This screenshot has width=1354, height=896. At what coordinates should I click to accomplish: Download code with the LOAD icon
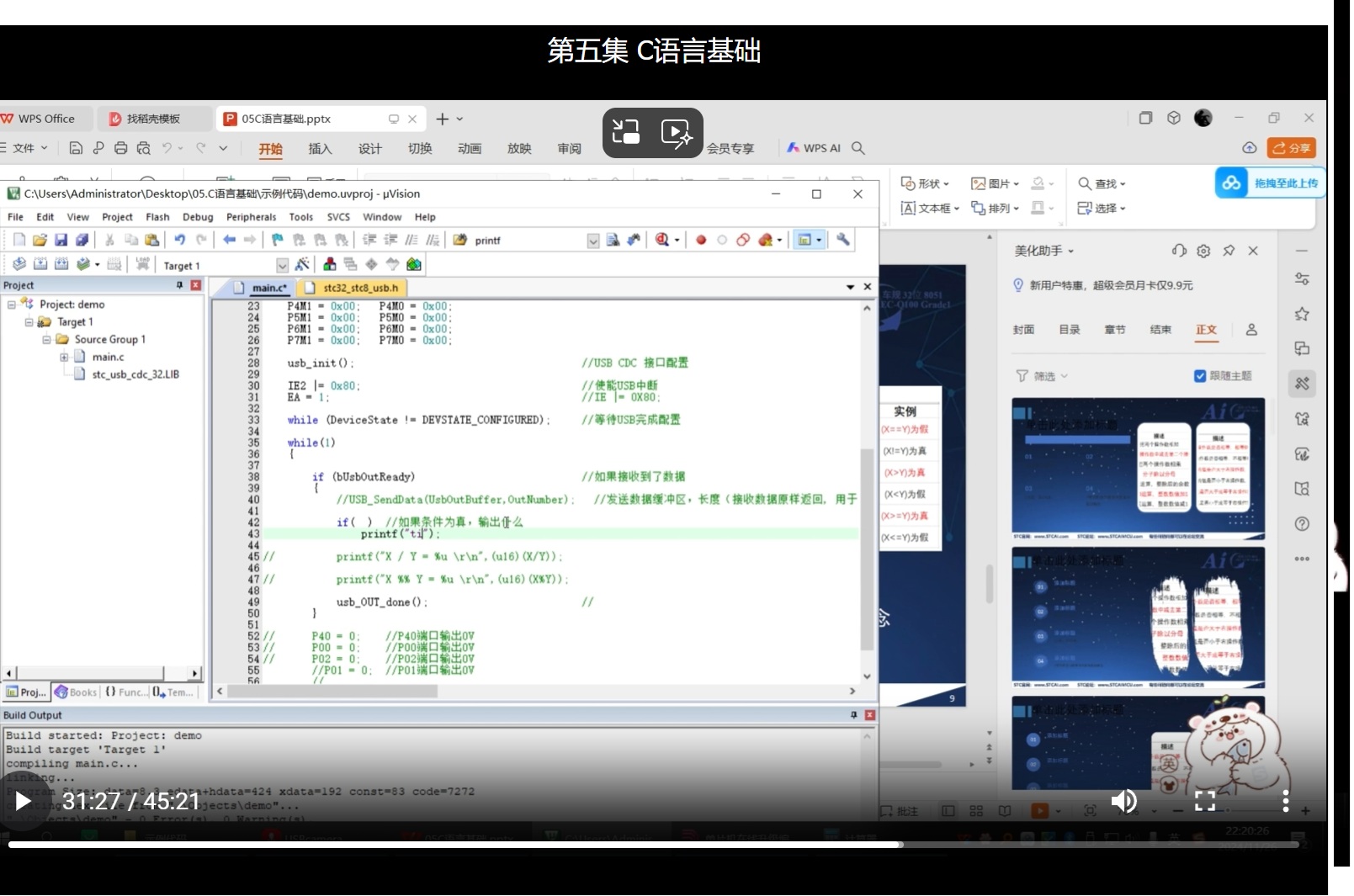(142, 264)
